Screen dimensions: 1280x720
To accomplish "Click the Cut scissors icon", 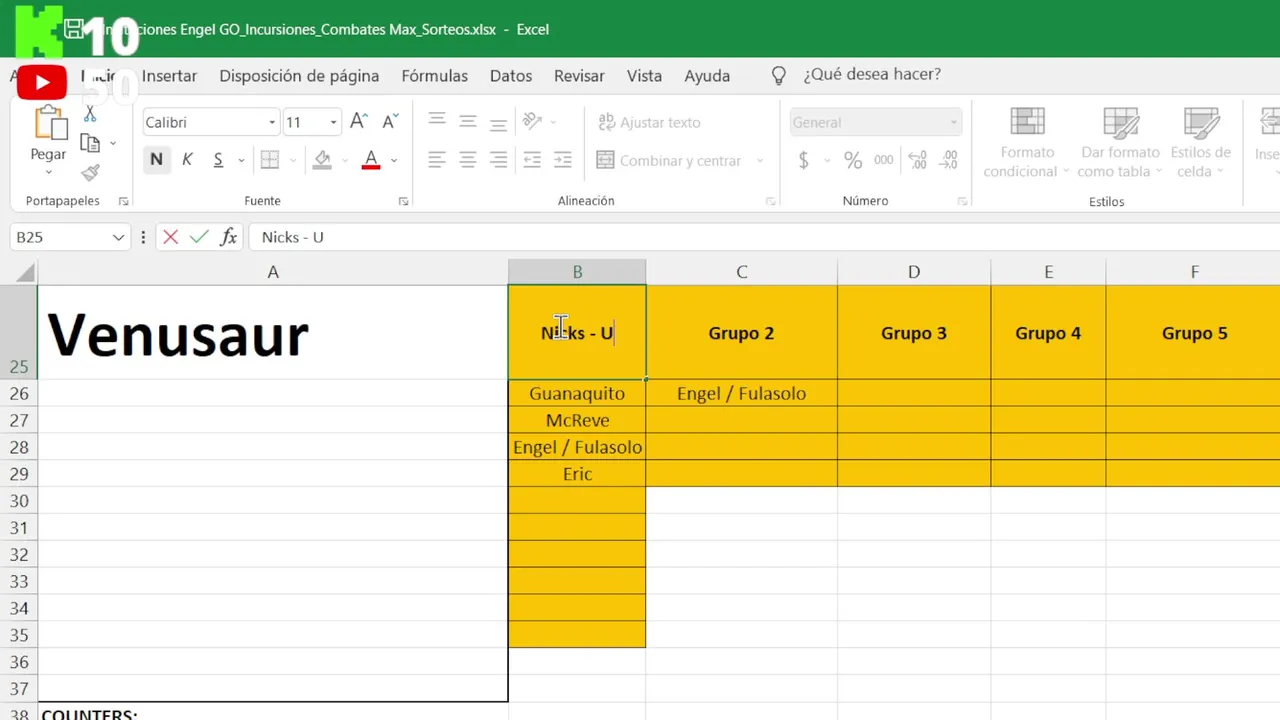I will click(90, 114).
